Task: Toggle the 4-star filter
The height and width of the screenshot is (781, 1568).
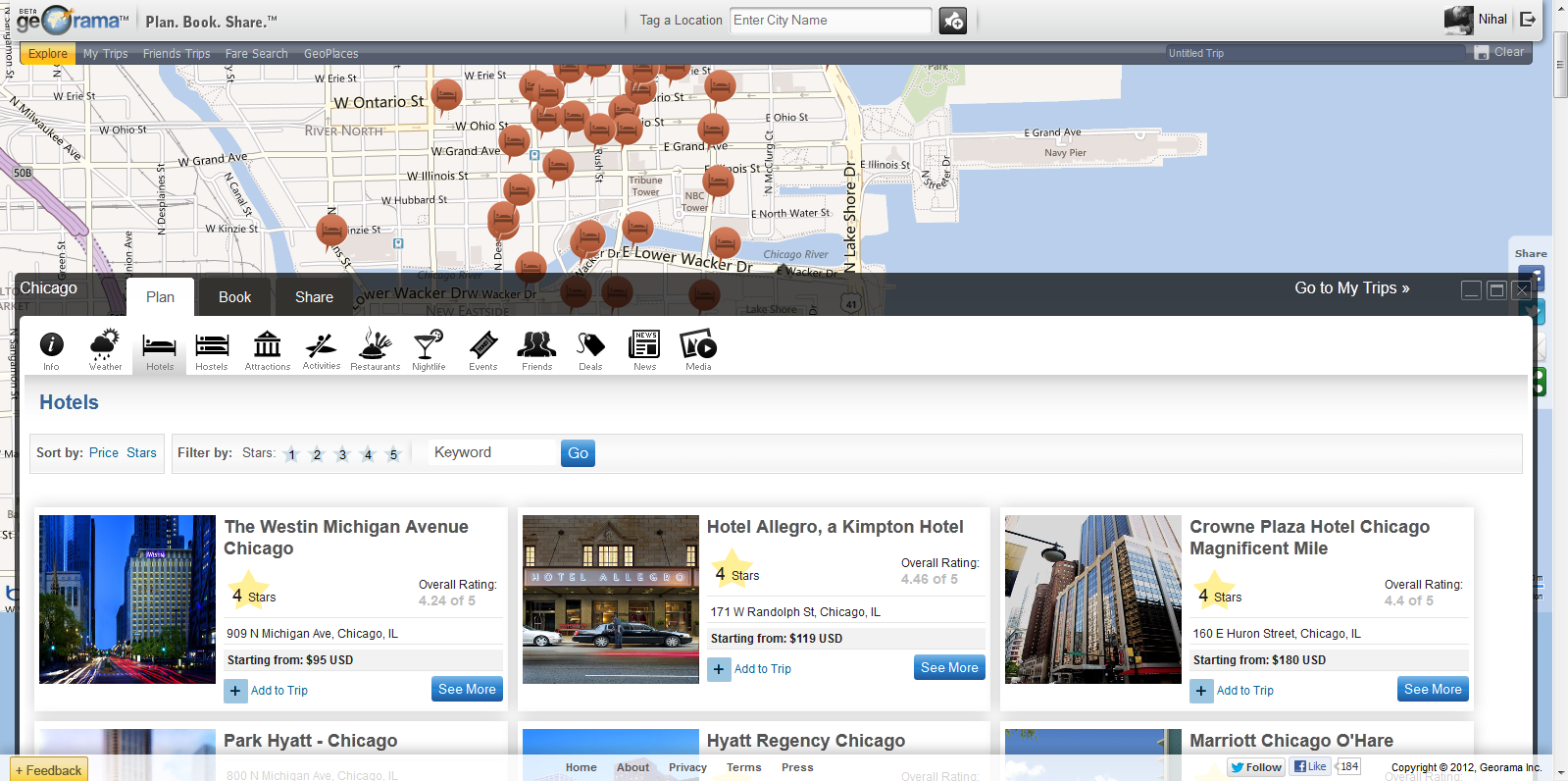Action: pyautogui.click(x=368, y=454)
